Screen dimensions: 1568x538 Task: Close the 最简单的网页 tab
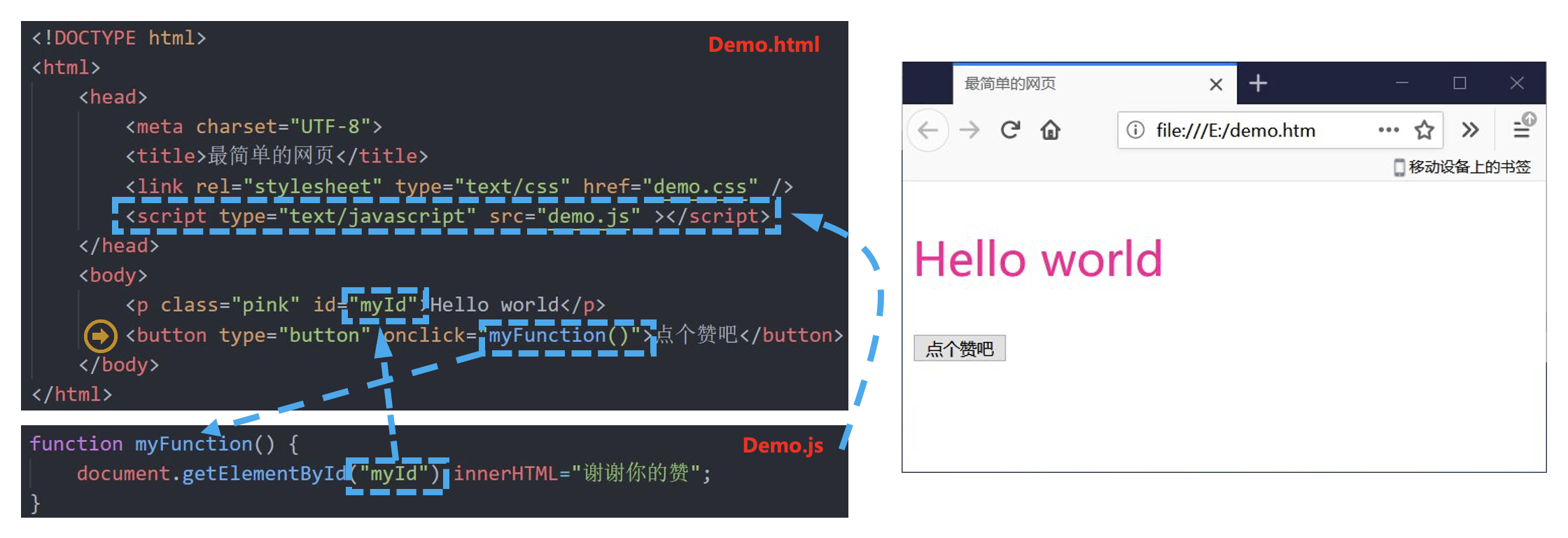pyautogui.click(x=1216, y=85)
